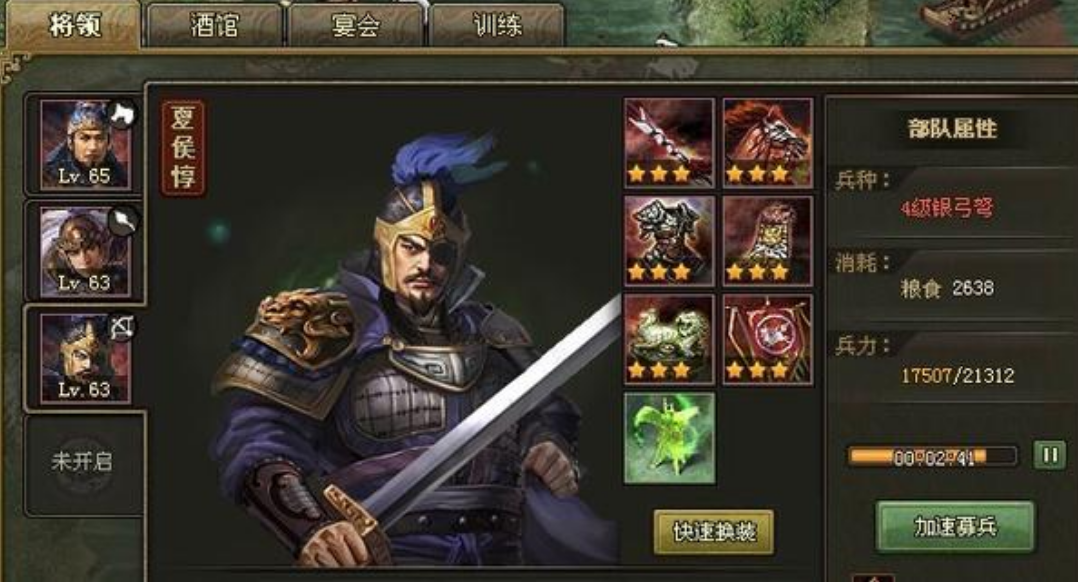1078x582 pixels.
Task: Click the 加速募兵 button
Action: 955,527
